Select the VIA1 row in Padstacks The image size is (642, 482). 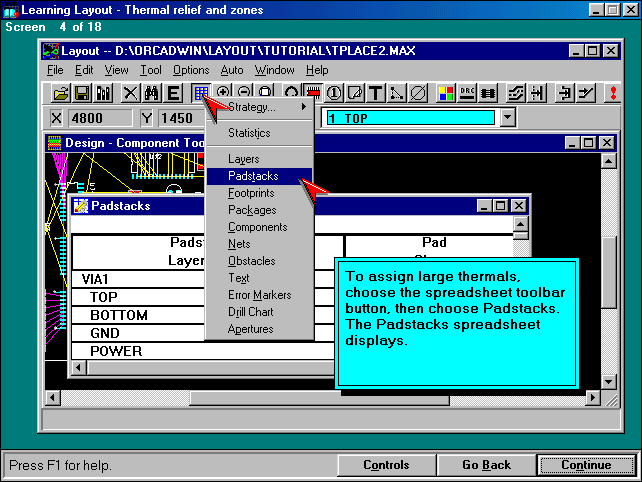click(x=98, y=279)
